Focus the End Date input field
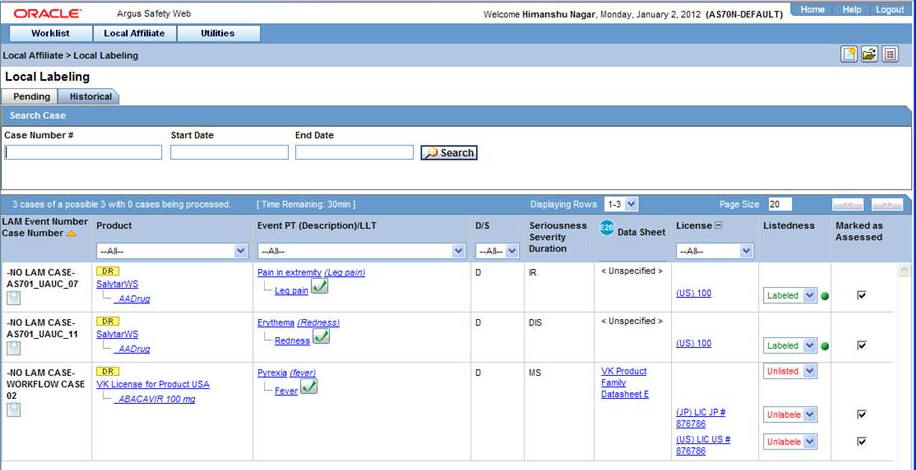 point(354,152)
